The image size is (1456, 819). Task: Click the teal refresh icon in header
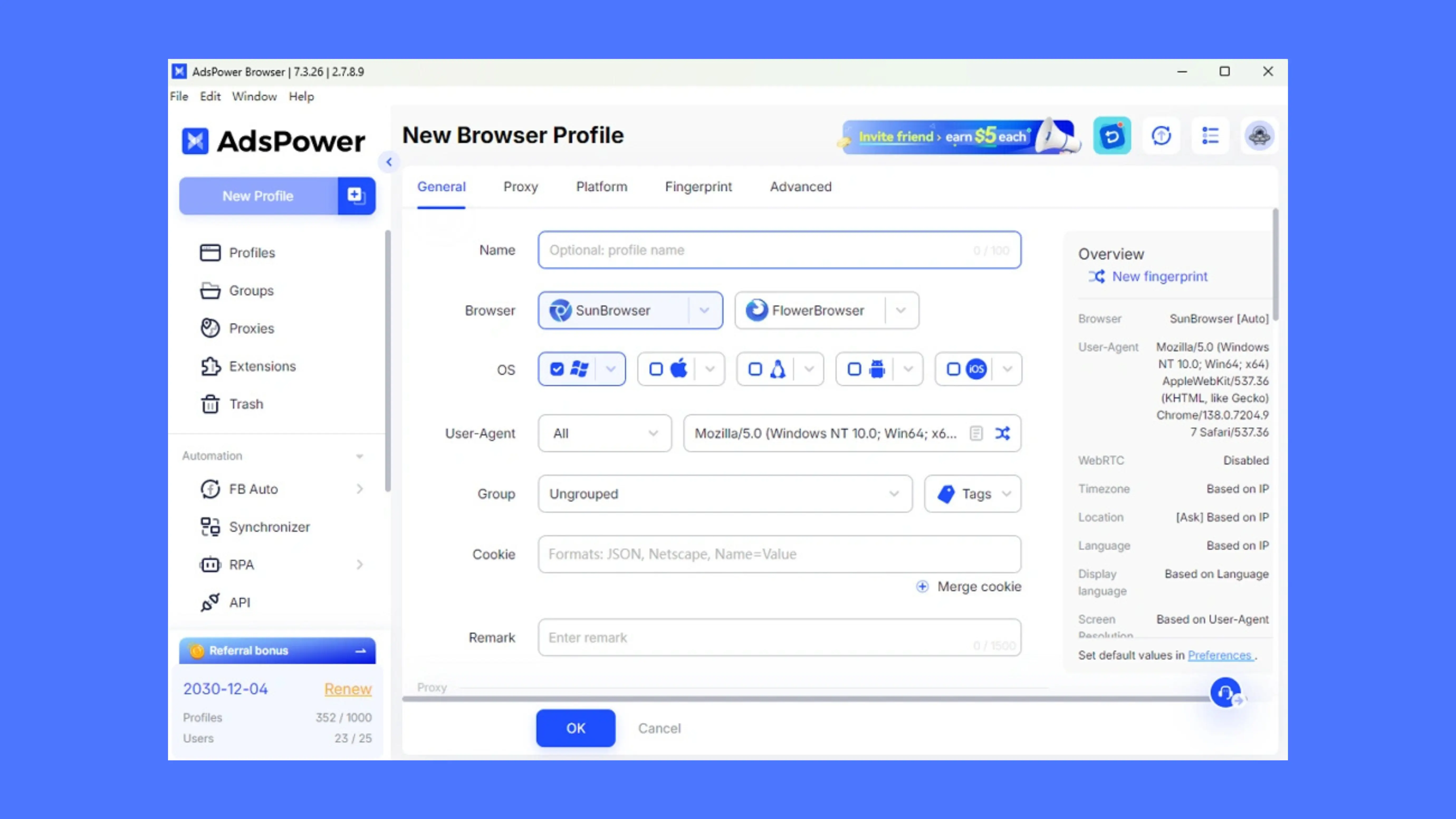click(1112, 136)
